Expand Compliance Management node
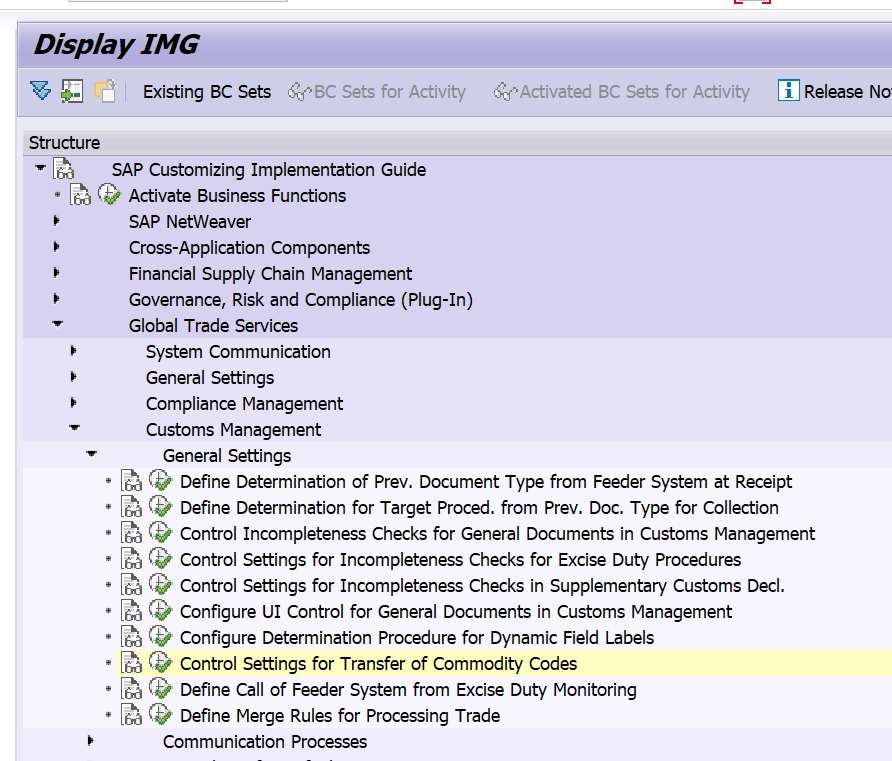This screenshot has width=892, height=761. [73, 403]
